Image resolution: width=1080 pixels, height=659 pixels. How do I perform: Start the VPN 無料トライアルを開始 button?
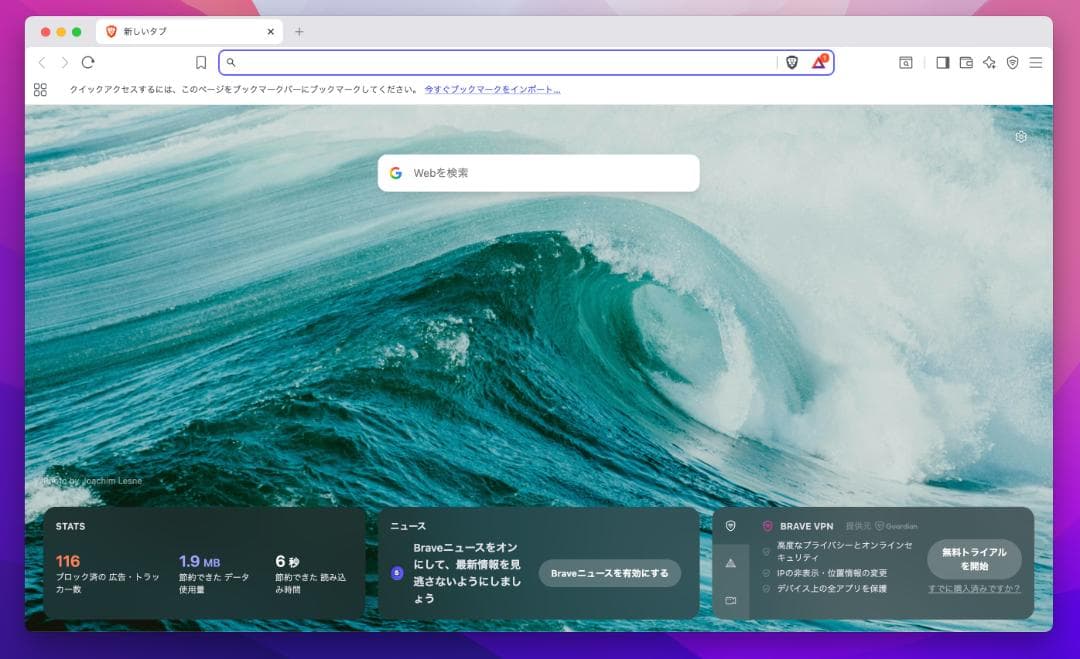(x=973, y=559)
